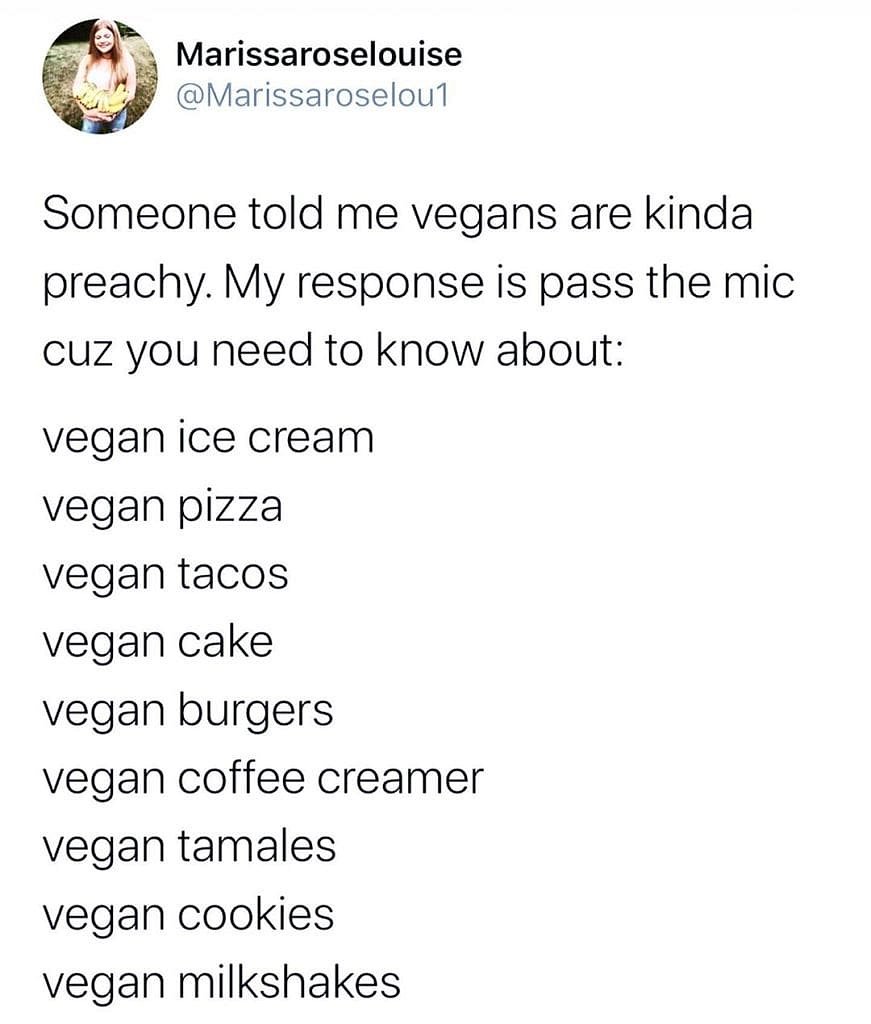Image resolution: width=871 pixels, height=1024 pixels.
Task: Click on 'vegan cake' in the list
Action: 157,642
